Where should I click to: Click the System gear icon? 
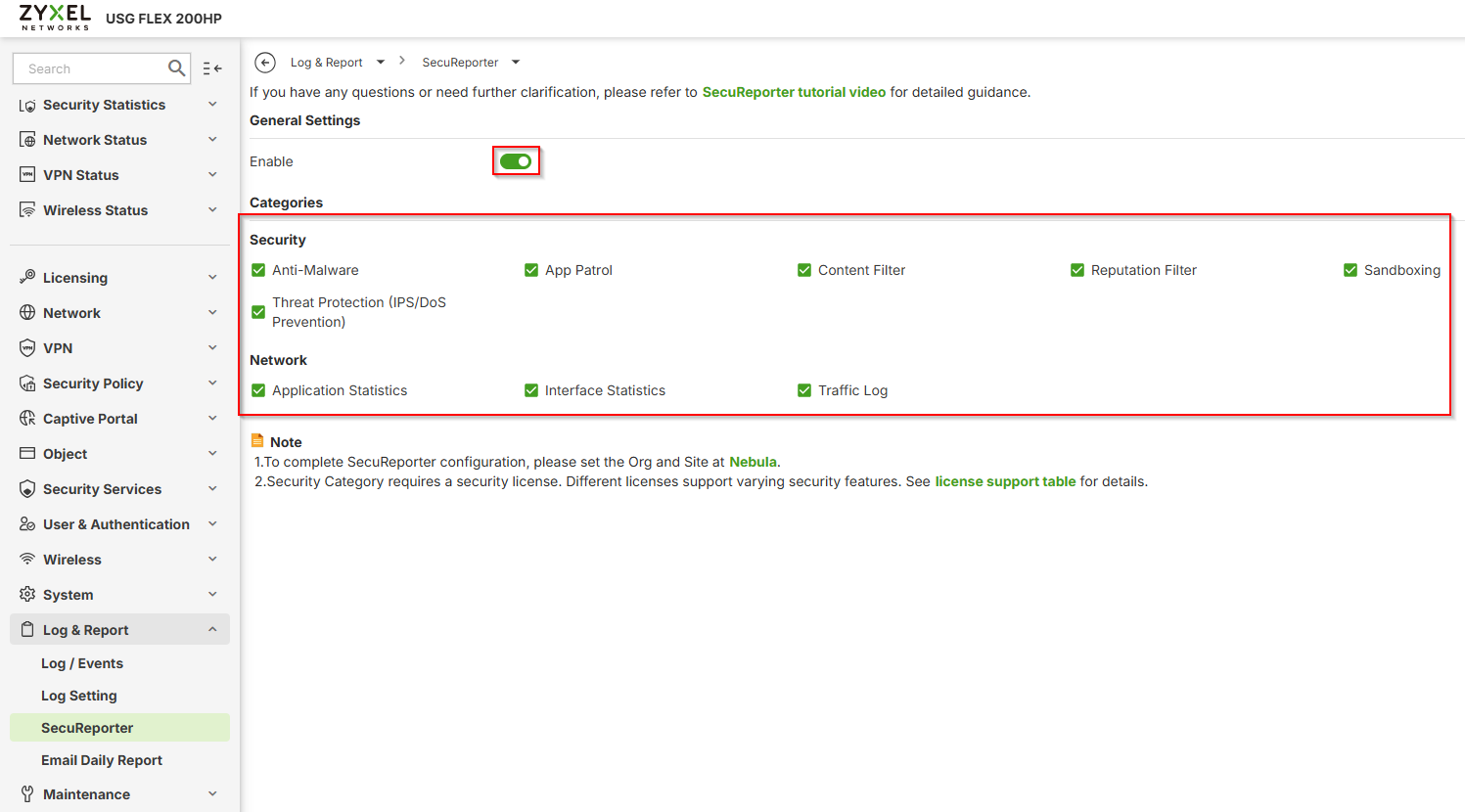coord(27,595)
